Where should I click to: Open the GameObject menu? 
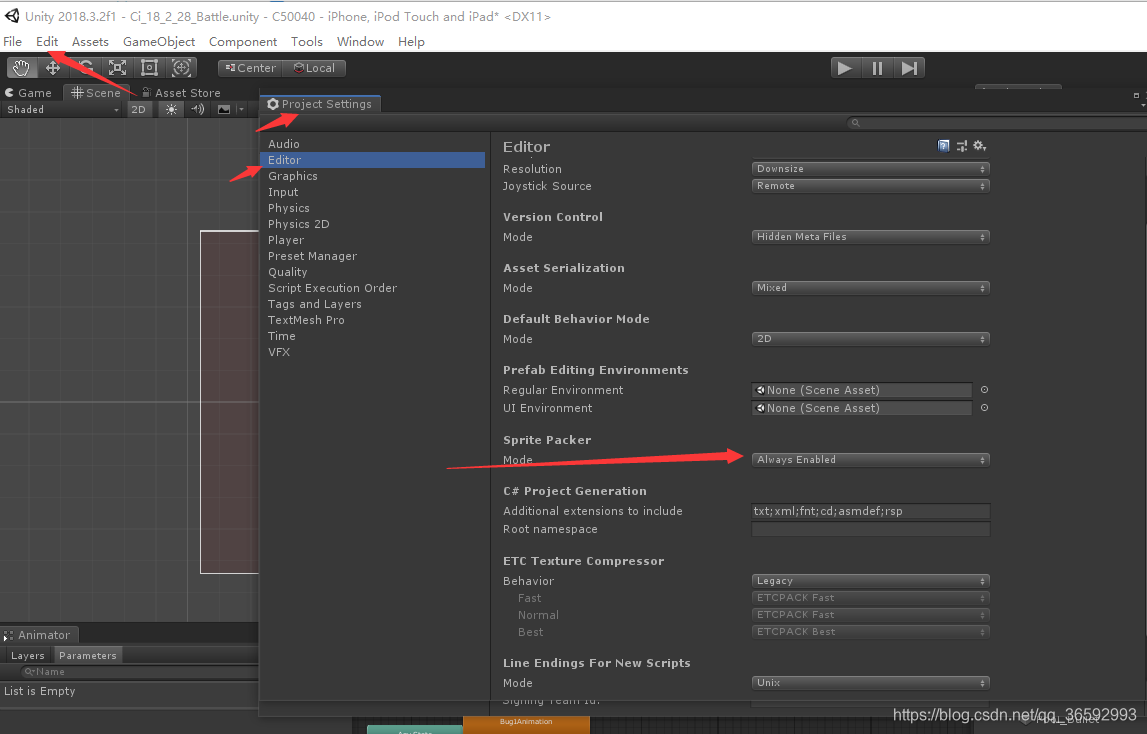point(159,42)
